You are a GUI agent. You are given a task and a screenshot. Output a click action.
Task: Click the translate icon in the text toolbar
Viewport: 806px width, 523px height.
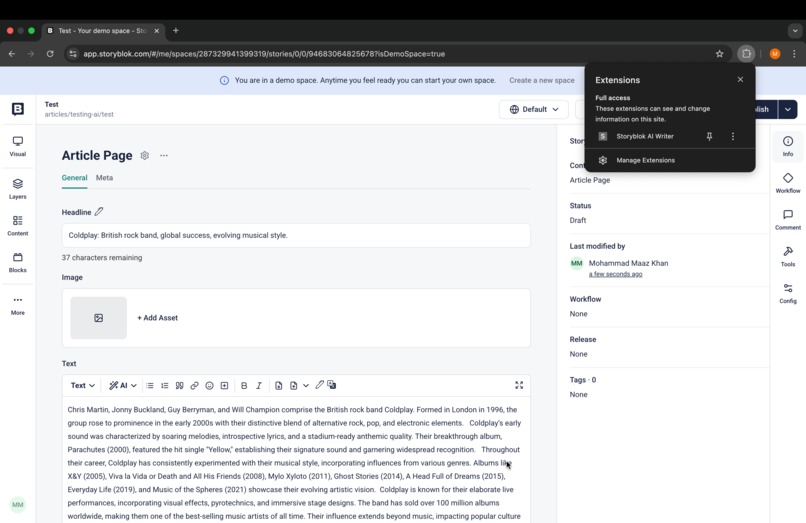(332, 385)
